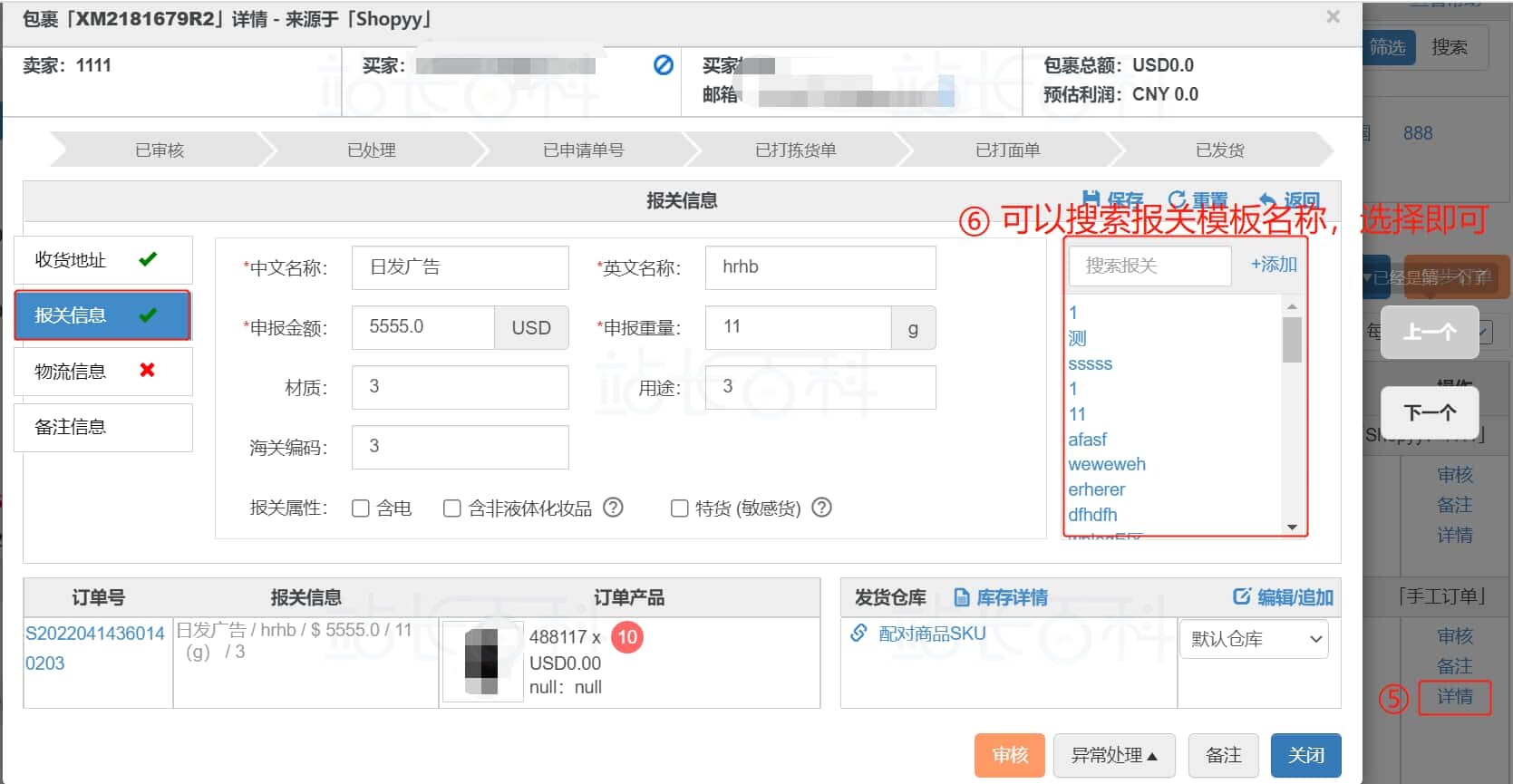Click the blue block icon beside buyer name
Image resolution: width=1513 pixels, height=784 pixels.
click(664, 65)
